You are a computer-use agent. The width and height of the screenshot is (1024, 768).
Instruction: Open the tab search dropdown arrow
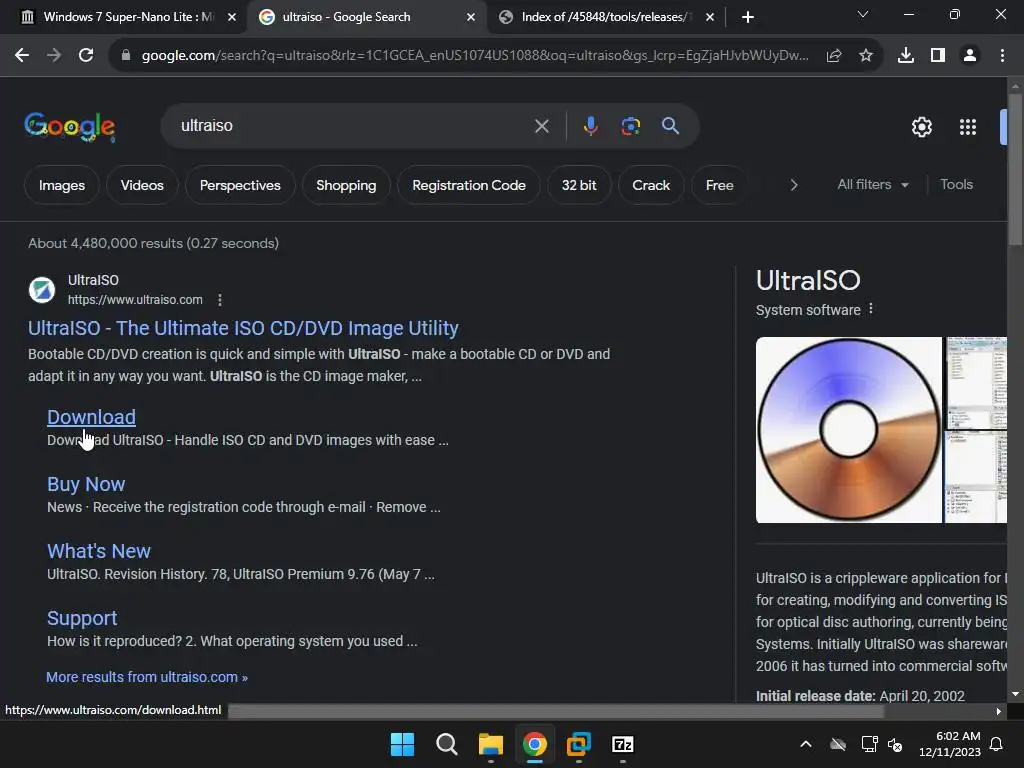863,14
